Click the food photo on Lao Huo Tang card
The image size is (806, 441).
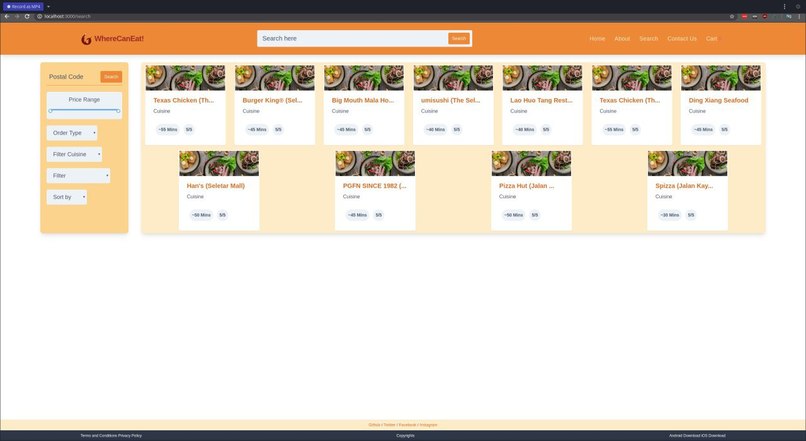pyautogui.click(x=542, y=78)
